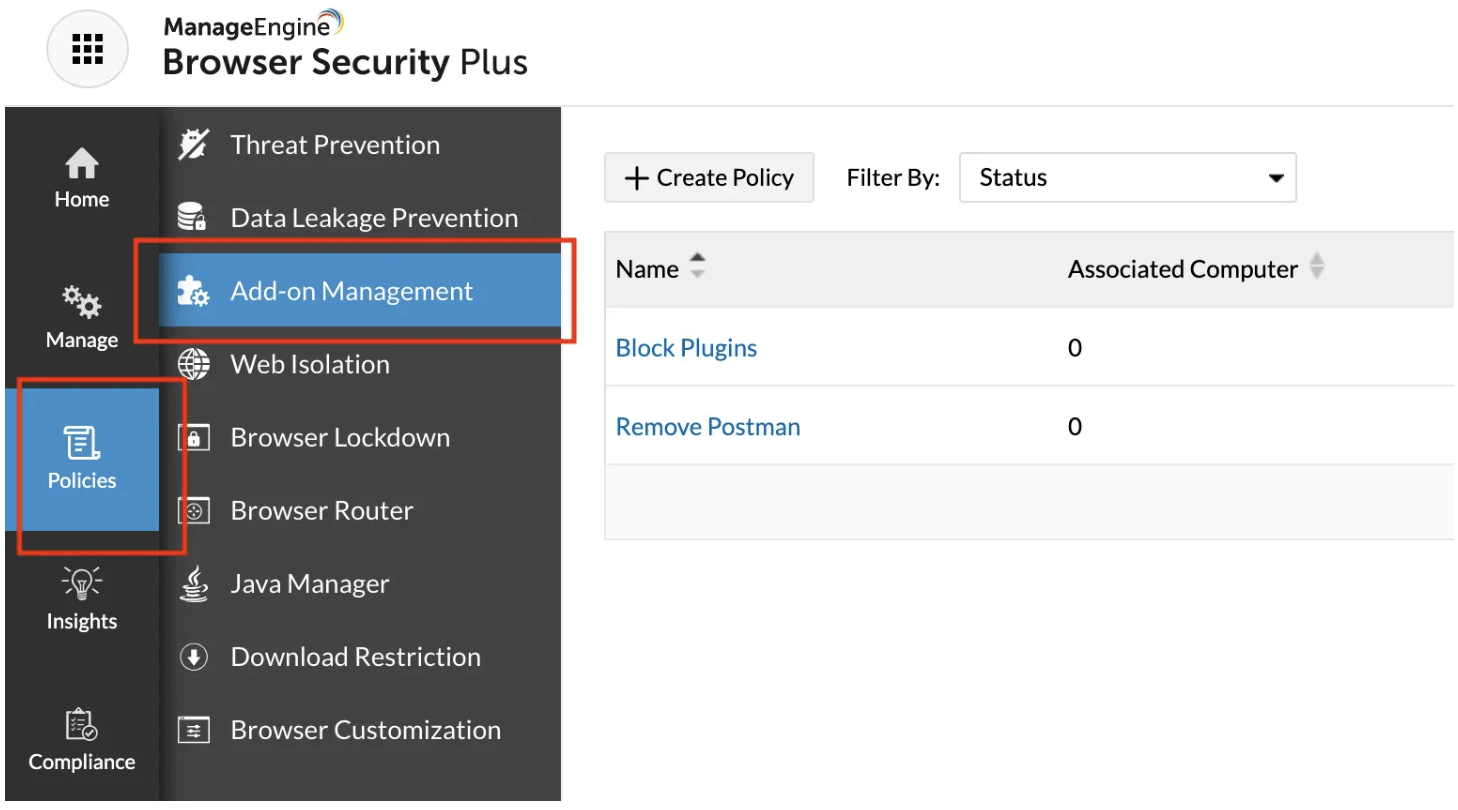The width and height of the screenshot is (1458, 810).
Task: Open Download Restriction policies
Action: [x=356, y=657]
